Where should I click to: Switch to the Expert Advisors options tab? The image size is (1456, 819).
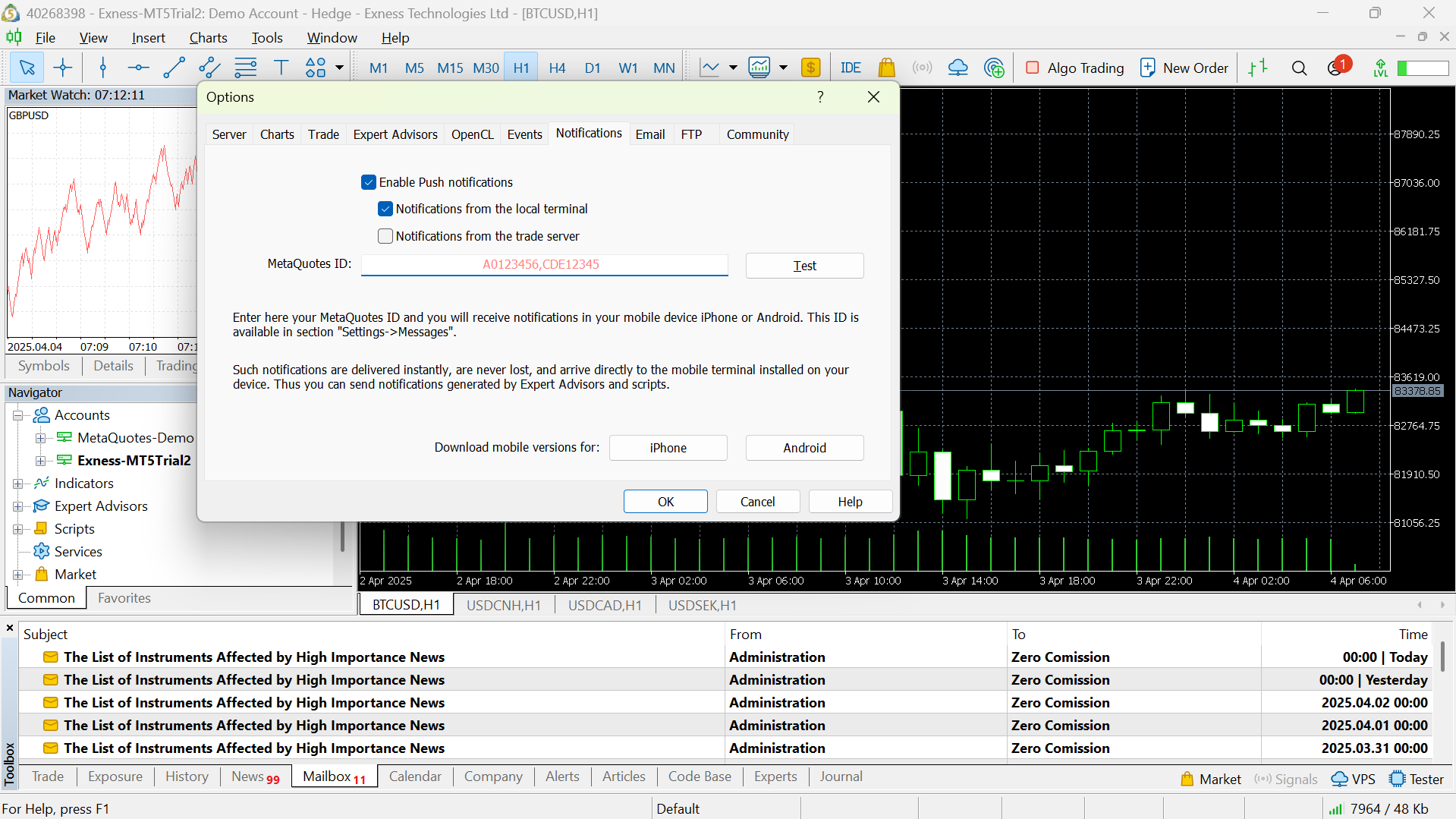[x=395, y=134]
